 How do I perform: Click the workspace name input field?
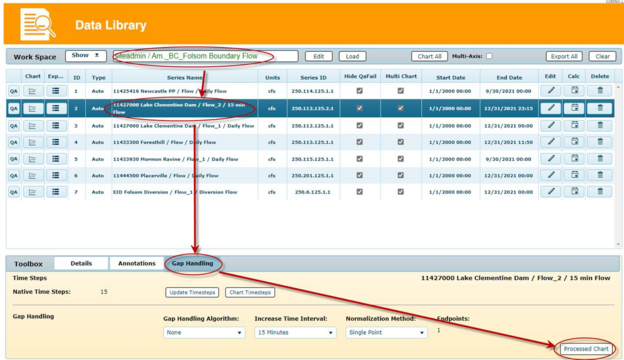tap(205, 56)
